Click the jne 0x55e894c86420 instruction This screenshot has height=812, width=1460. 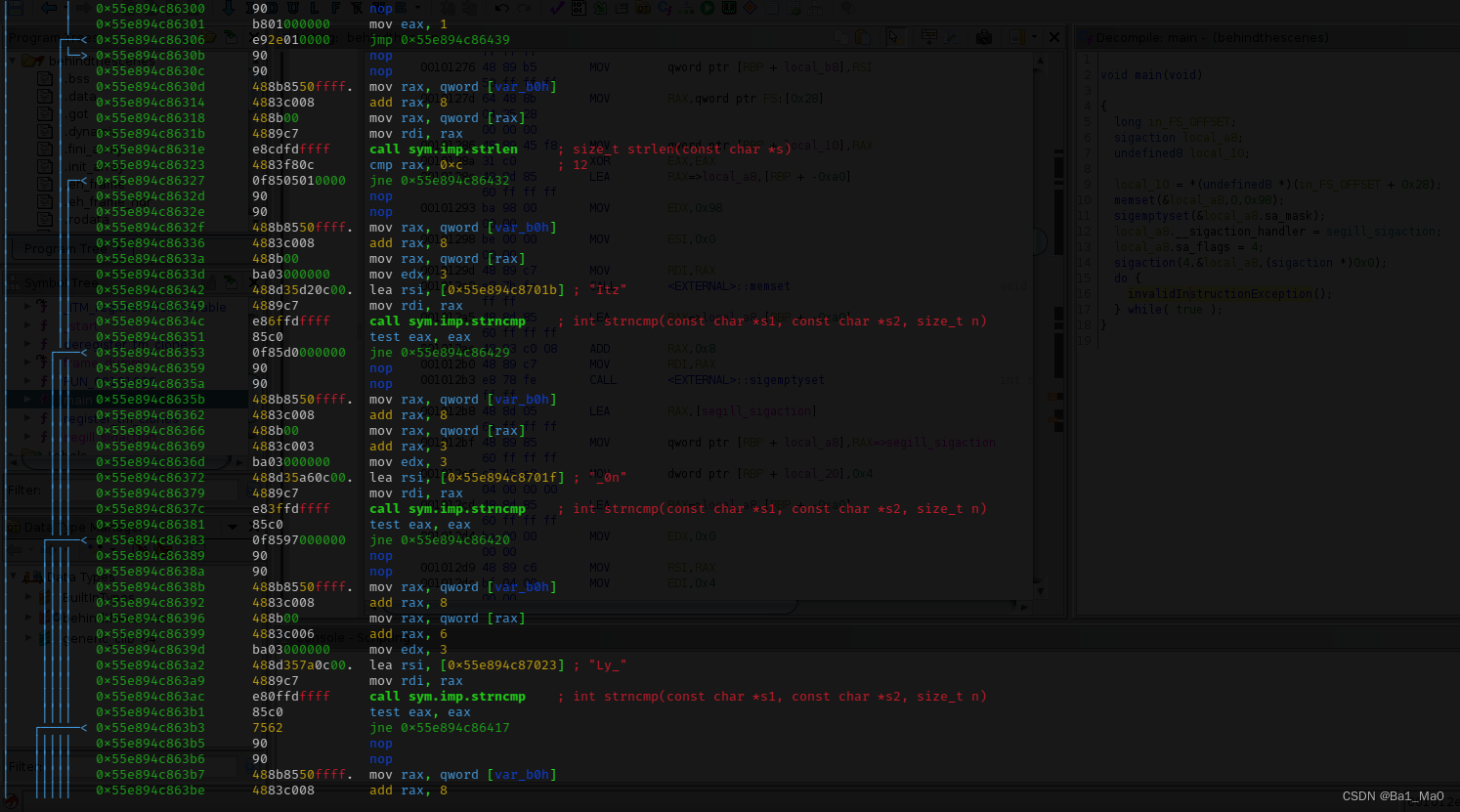pyautogui.click(x=440, y=540)
